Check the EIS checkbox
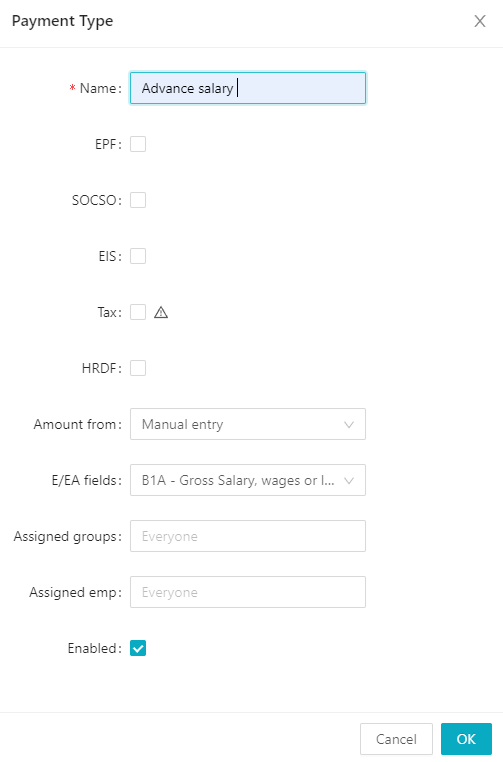503x762 pixels. point(138,256)
